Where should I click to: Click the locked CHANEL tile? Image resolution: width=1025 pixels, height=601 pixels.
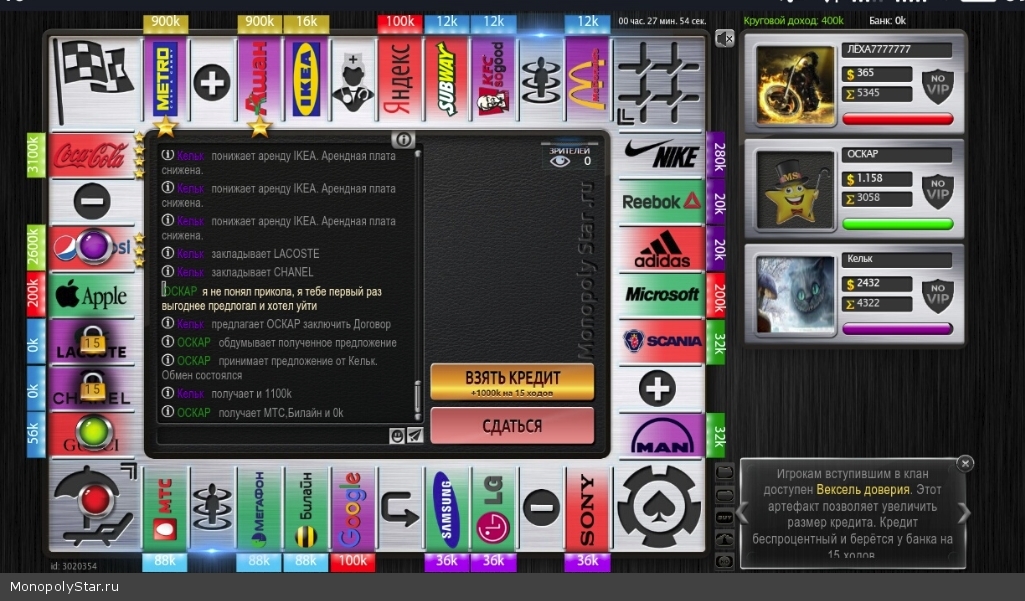tap(92, 388)
